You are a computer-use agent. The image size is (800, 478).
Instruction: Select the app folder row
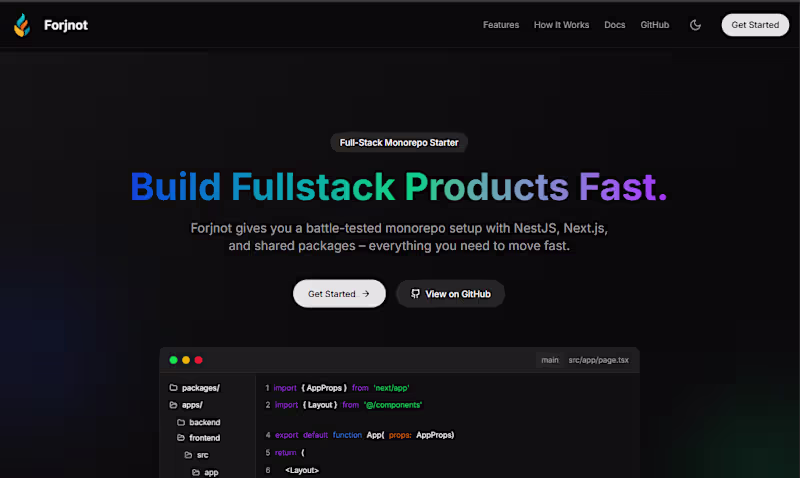pos(205,472)
